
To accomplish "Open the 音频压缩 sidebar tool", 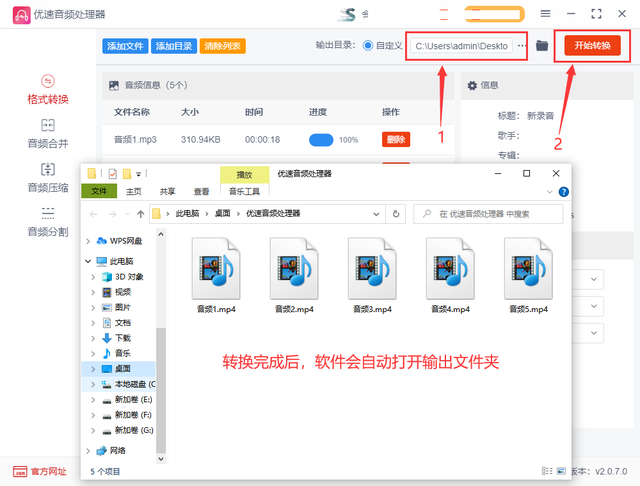I will [x=48, y=178].
